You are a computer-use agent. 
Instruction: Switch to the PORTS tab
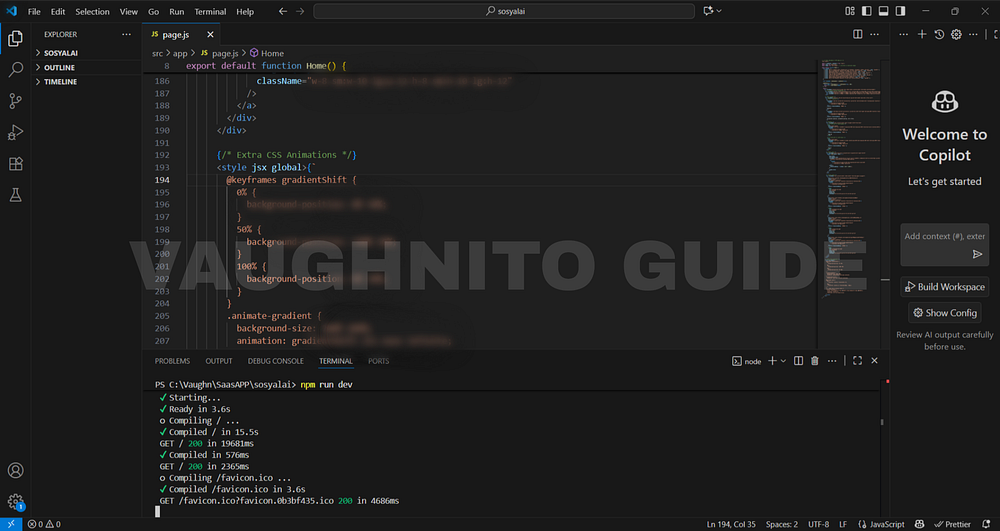pyautogui.click(x=378, y=361)
